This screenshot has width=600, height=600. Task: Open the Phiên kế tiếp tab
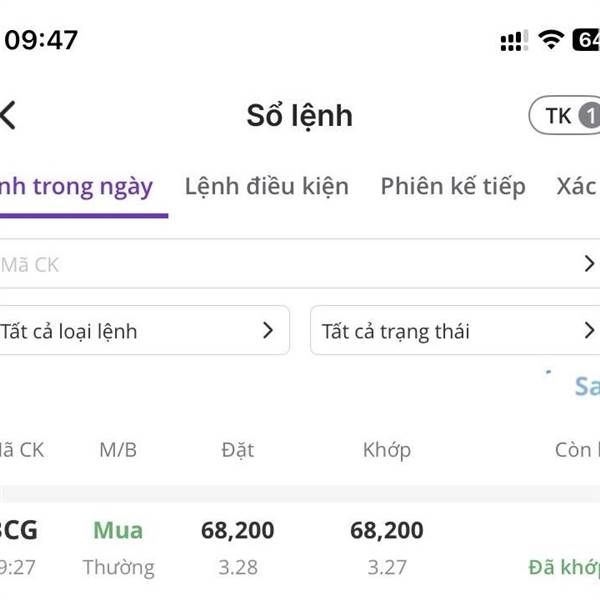point(453,186)
